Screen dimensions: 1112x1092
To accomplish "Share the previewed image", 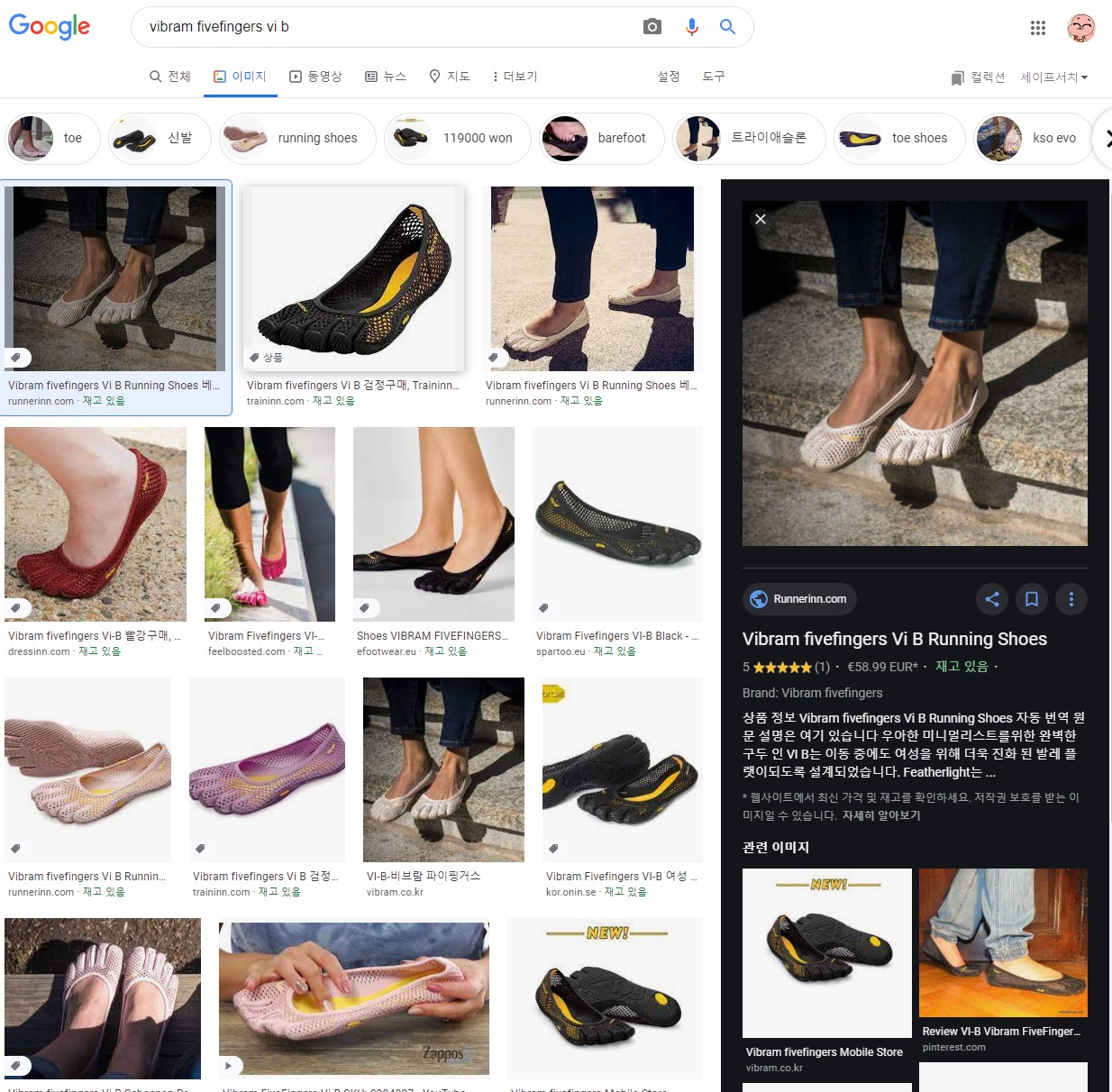I will [992, 599].
